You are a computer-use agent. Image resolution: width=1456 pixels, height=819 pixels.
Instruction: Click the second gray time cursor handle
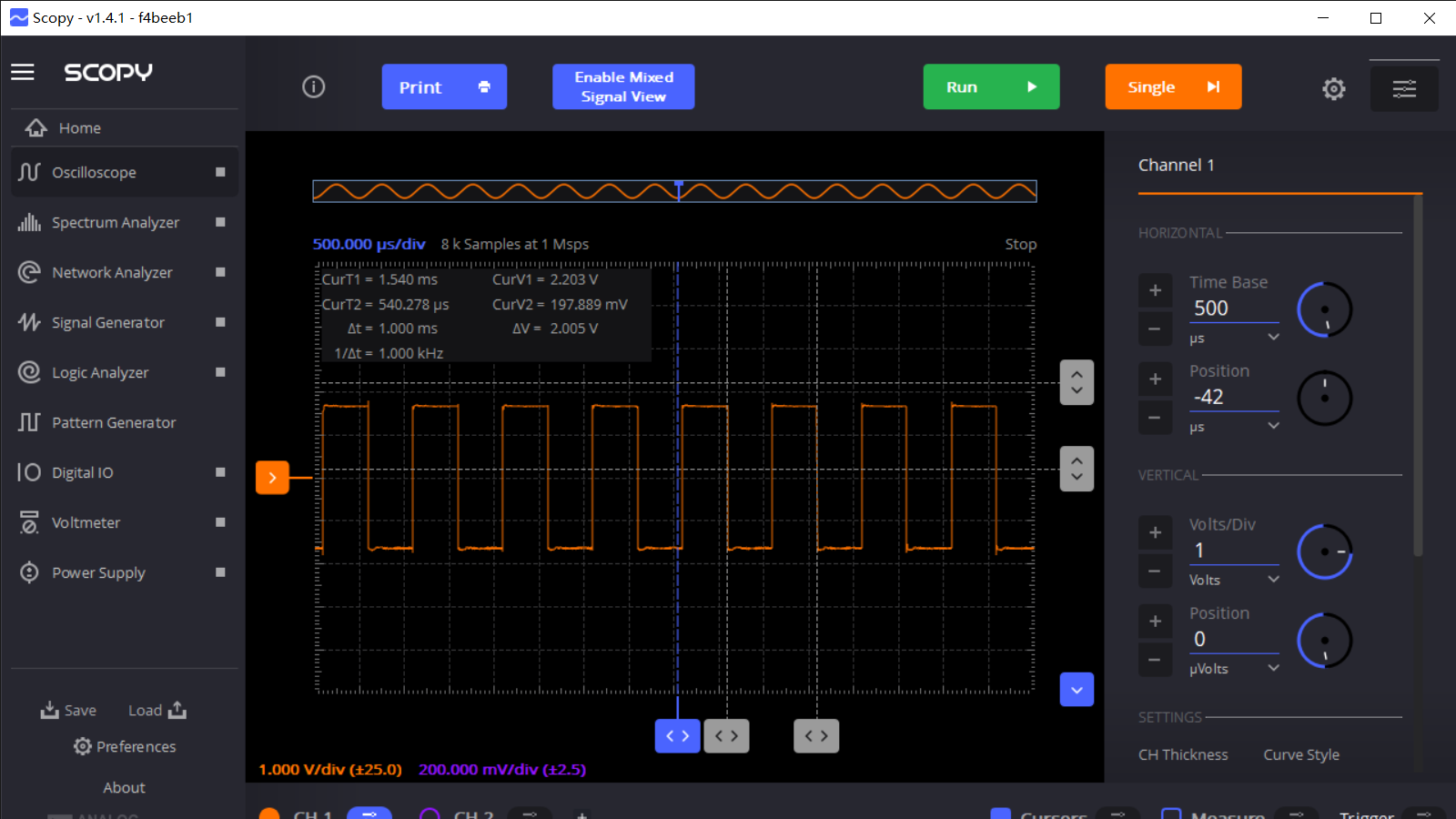pos(816,736)
